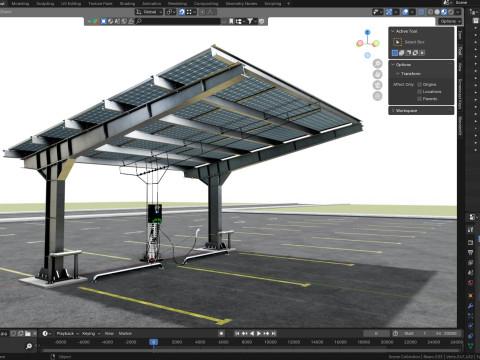This screenshot has height=360, width=480.
Task: Open the Scripting workspace tab
Action: coord(272,4)
